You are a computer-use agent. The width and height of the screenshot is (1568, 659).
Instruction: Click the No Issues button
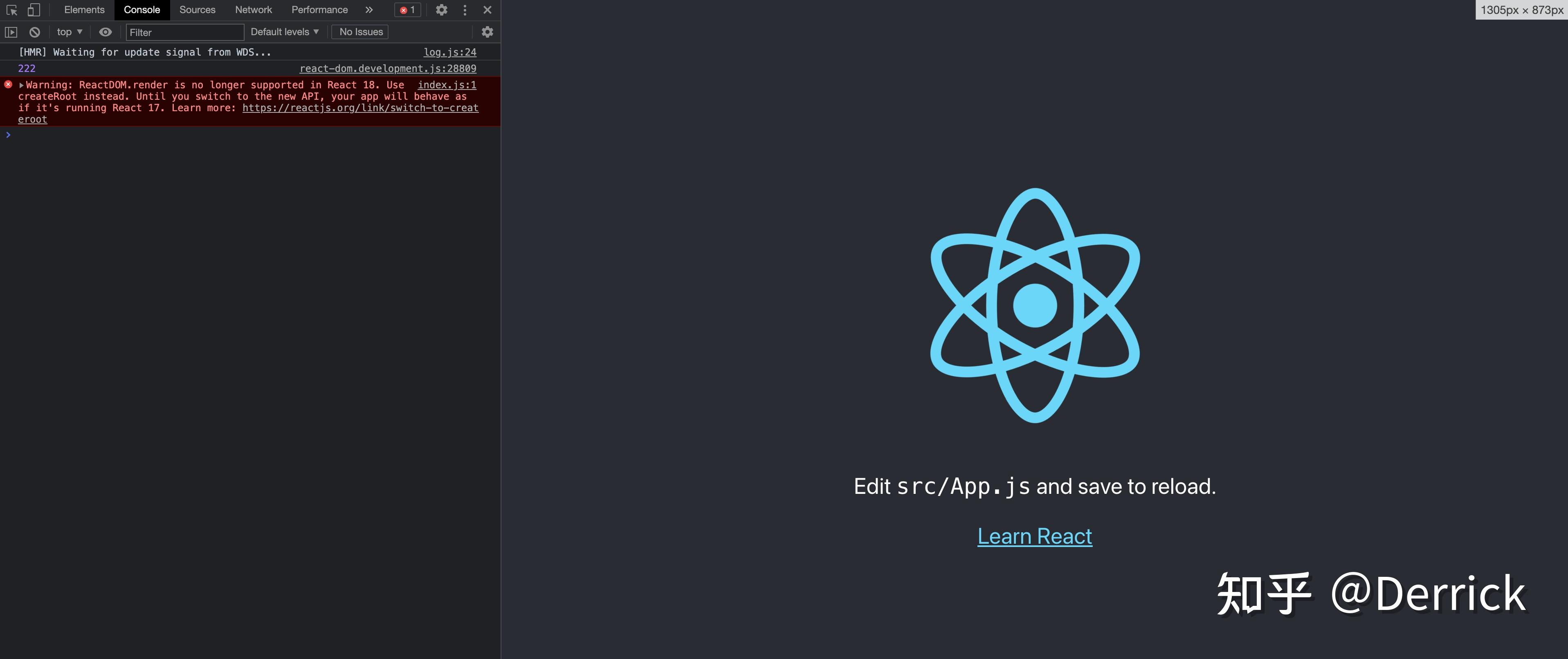360,31
